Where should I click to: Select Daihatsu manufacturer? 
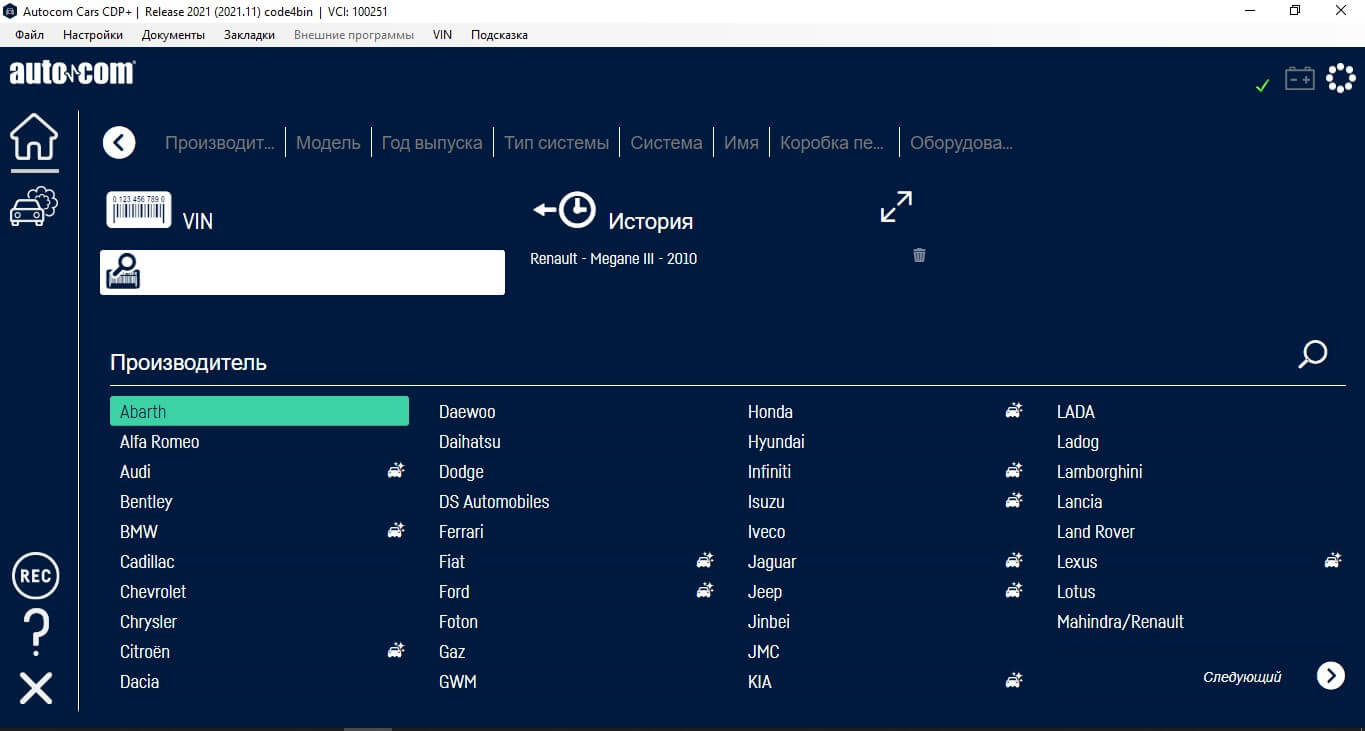tap(470, 441)
